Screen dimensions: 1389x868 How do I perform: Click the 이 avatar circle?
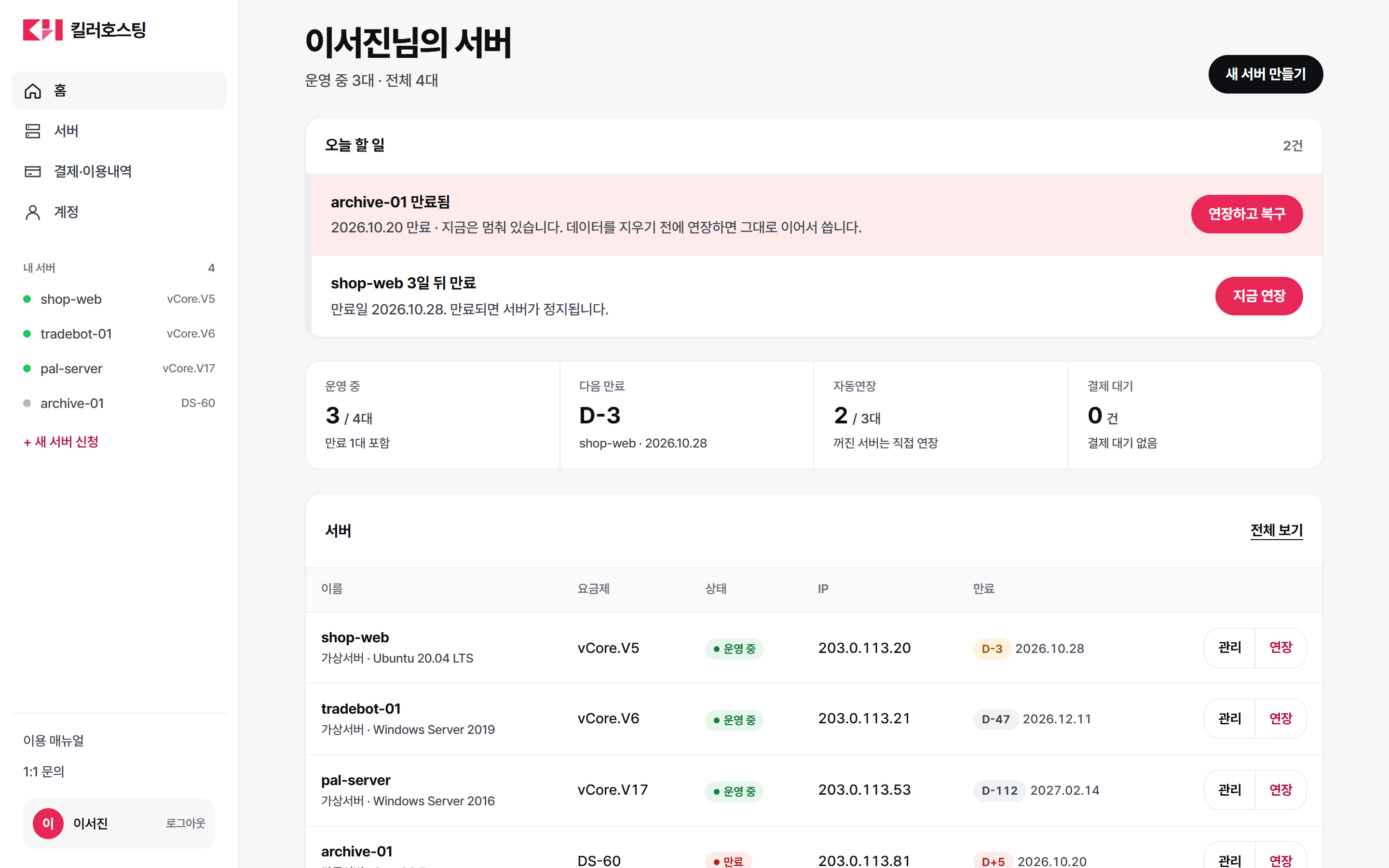(48, 823)
